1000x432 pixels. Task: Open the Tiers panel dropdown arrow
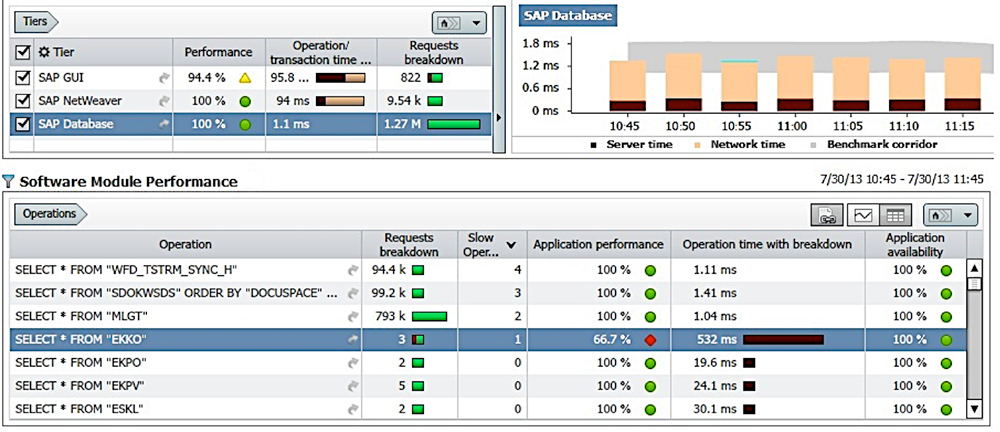(476, 23)
